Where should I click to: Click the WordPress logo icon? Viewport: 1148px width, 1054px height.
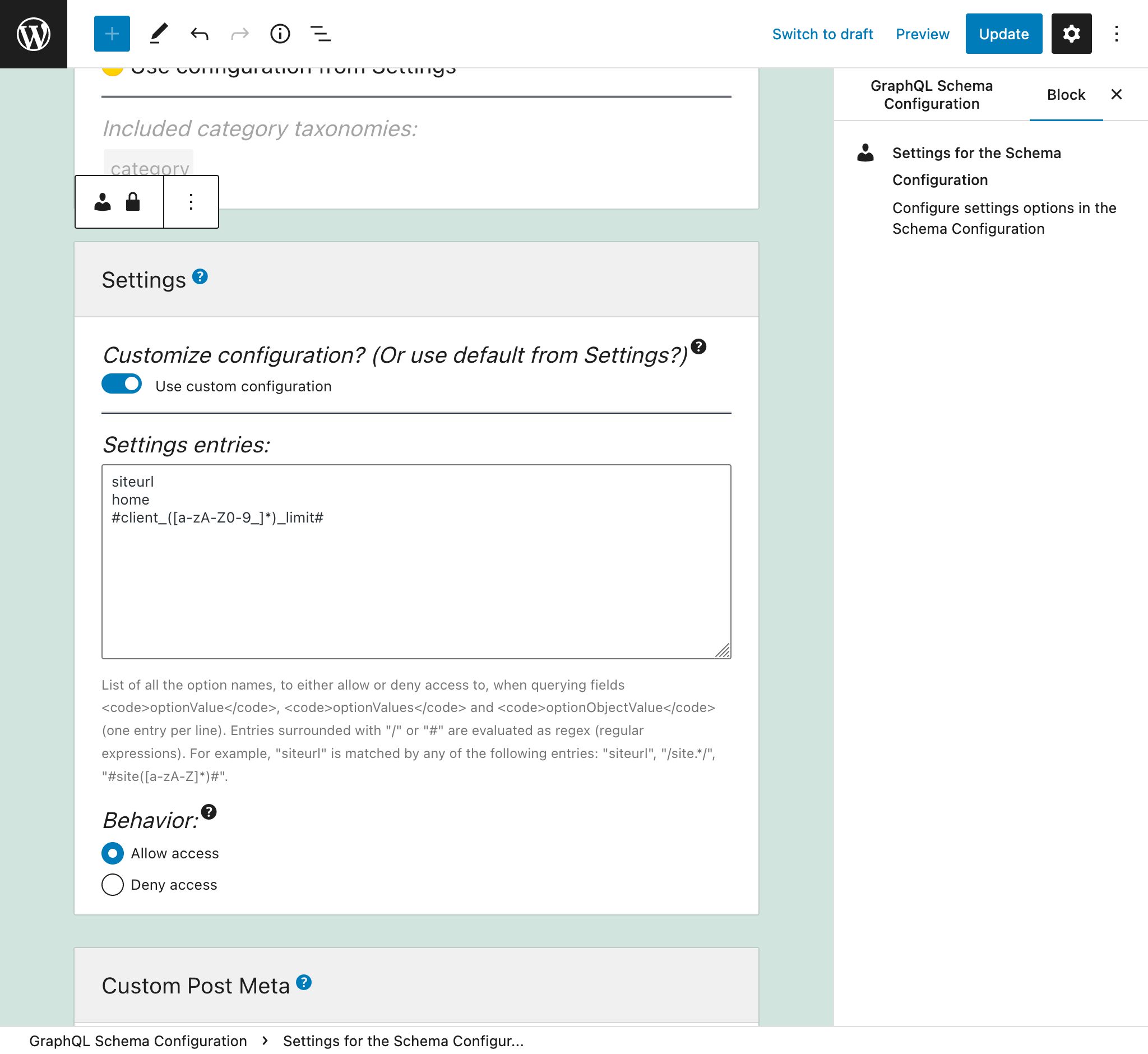point(34,34)
